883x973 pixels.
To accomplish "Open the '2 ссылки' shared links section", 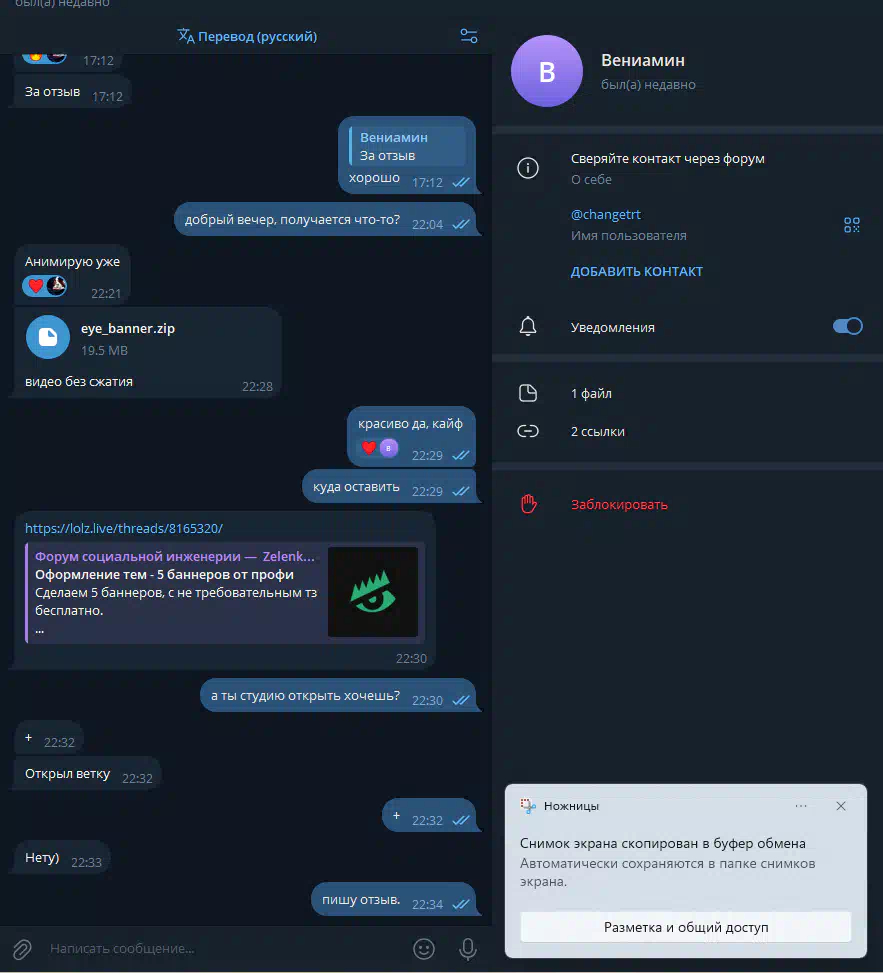I will coord(688,431).
